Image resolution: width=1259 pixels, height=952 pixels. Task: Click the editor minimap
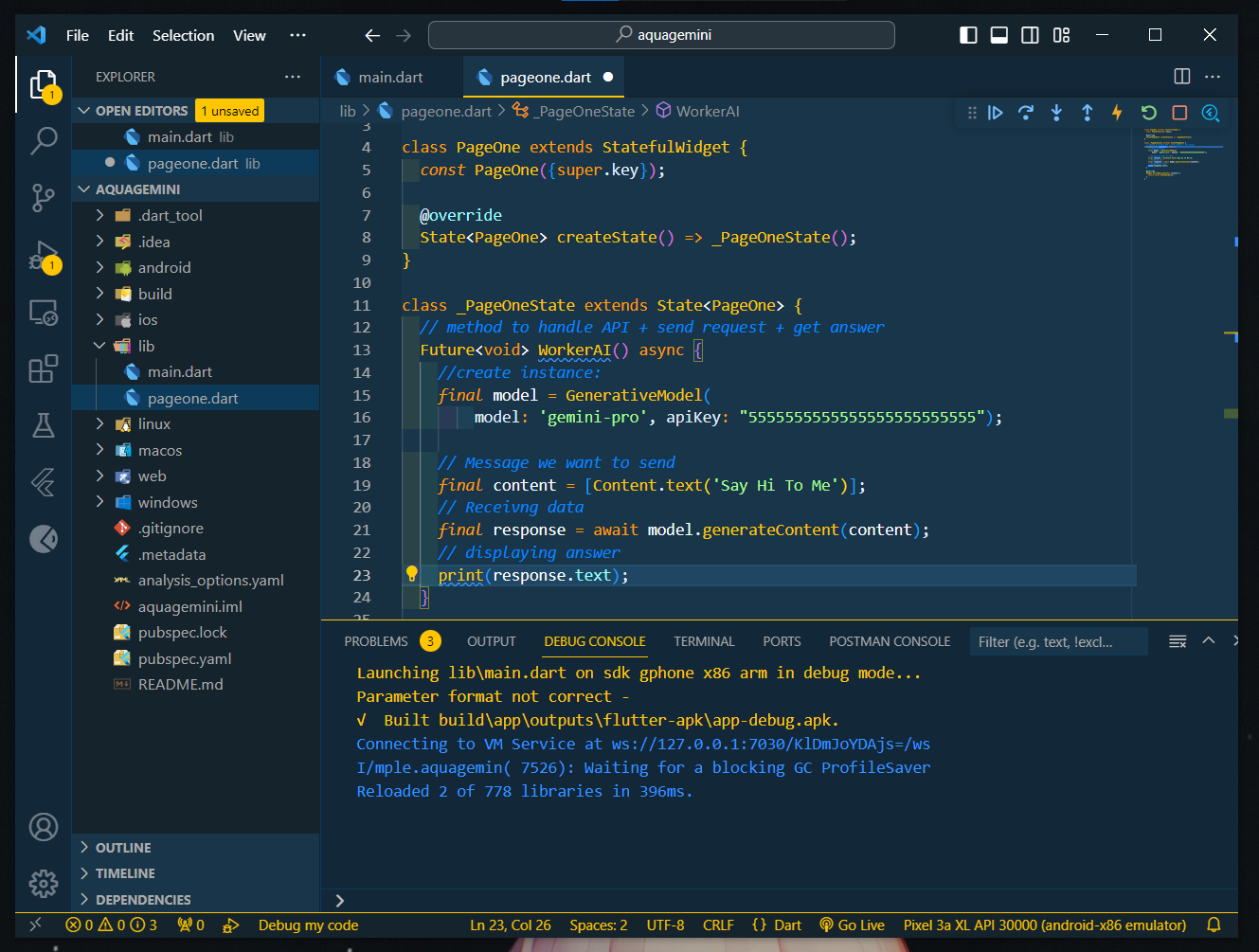pos(1183,153)
